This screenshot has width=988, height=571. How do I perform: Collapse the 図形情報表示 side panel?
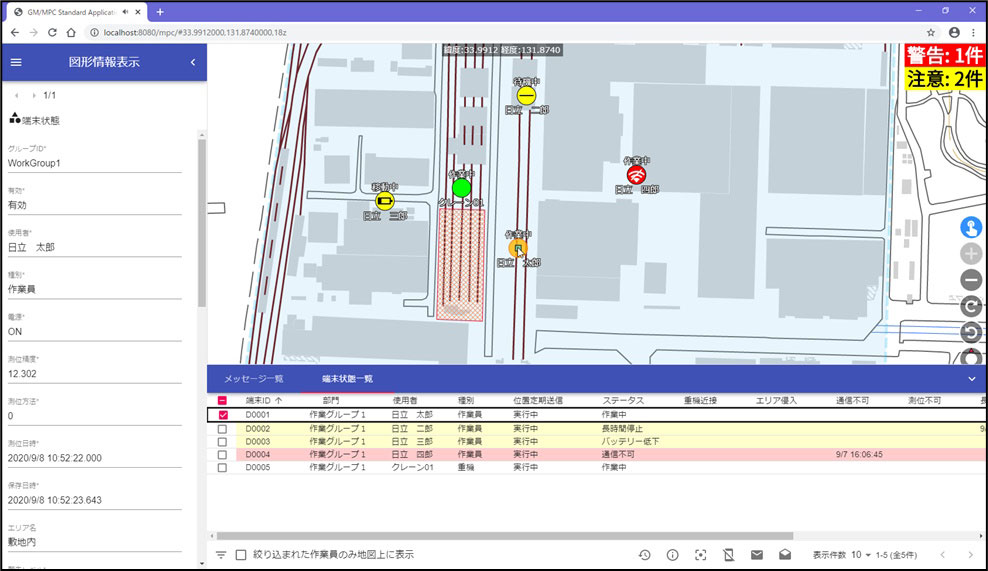pyautogui.click(x=192, y=62)
